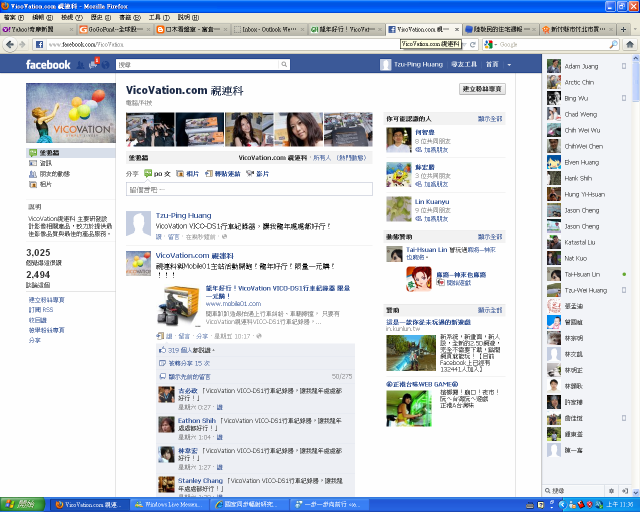The image size is (640, 512).
Task: Open chat with Arctic Chin
Action: (587, 82)
